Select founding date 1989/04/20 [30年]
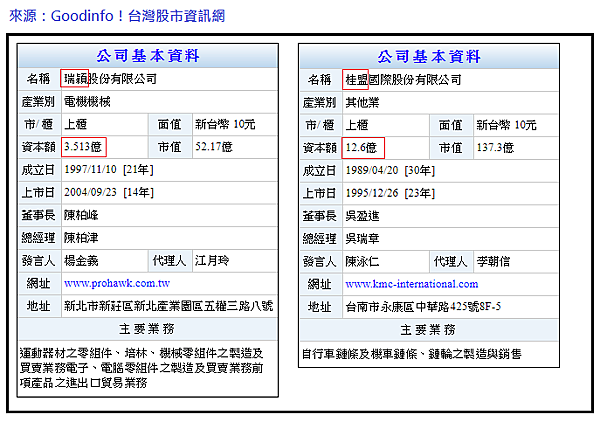This screenshot has height=422, width=600. click(x=390, y=170)
